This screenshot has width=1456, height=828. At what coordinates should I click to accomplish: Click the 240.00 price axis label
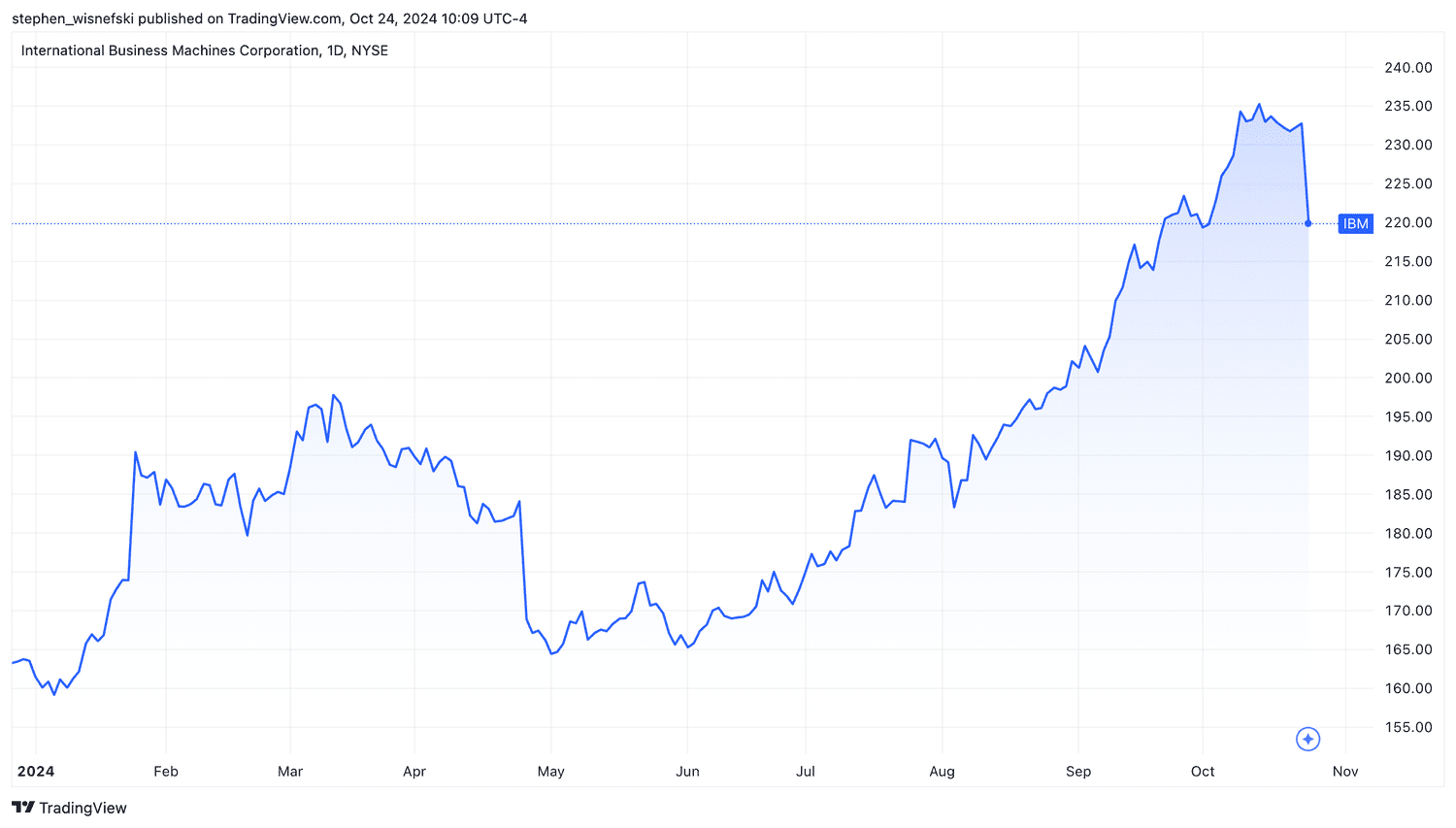pos(1408,67)
